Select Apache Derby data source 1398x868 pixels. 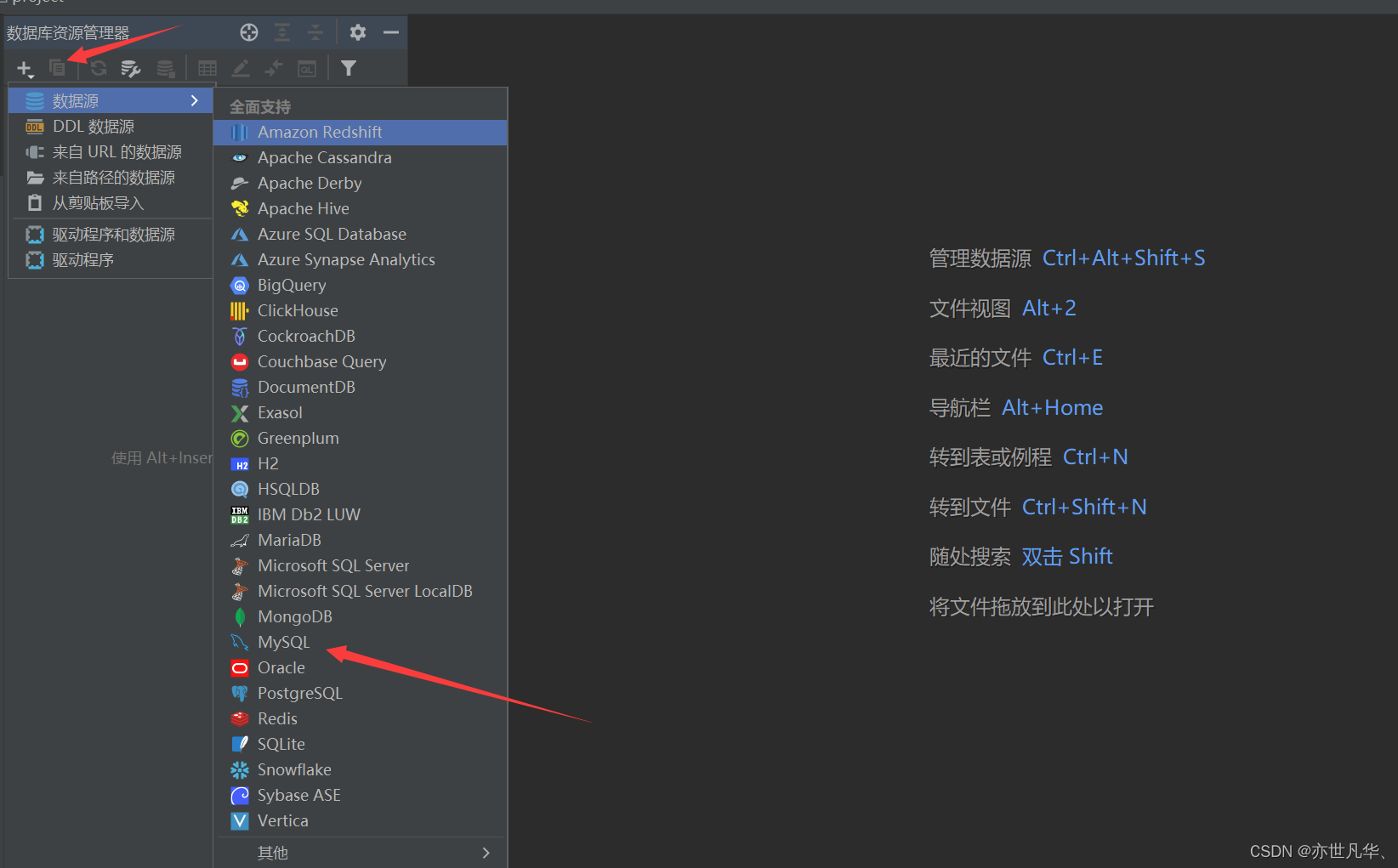click(x=361, y=183)
